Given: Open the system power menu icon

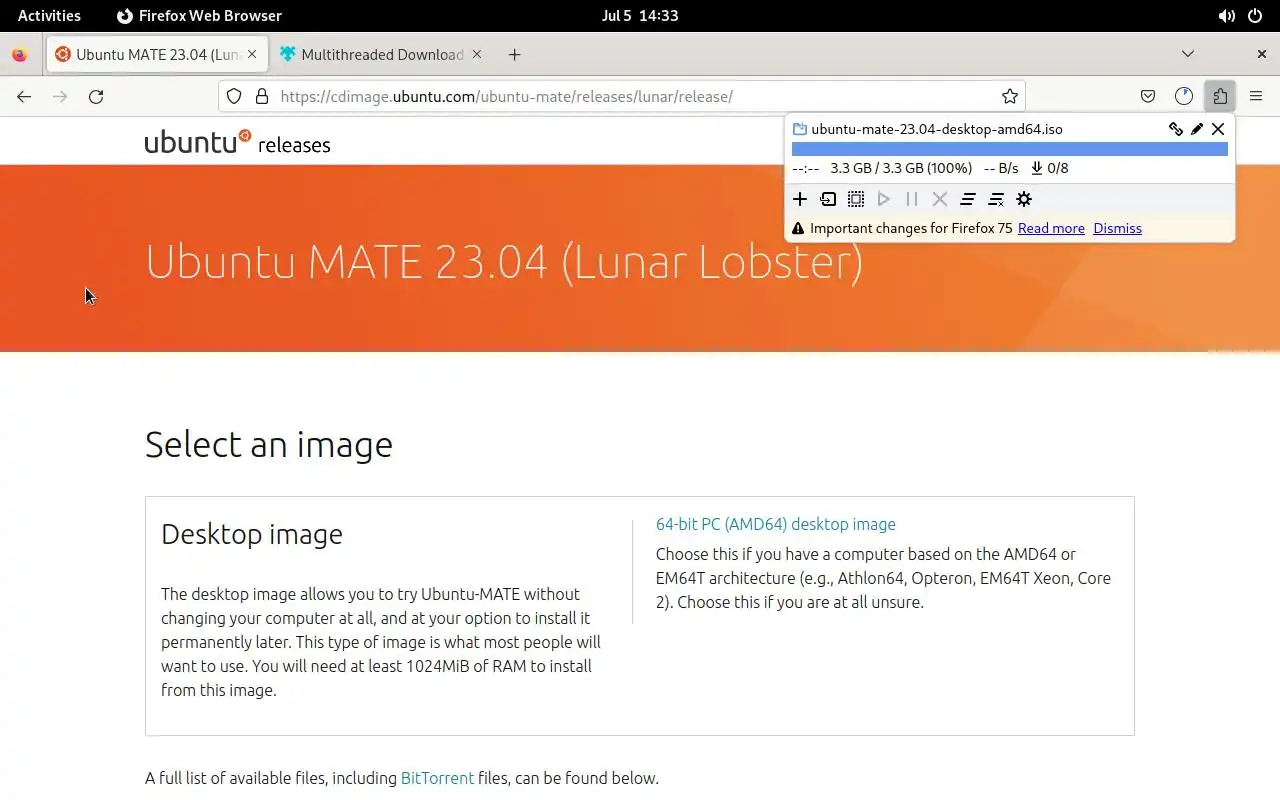Looking at the screenshot, I should [x=1254, y=16].
